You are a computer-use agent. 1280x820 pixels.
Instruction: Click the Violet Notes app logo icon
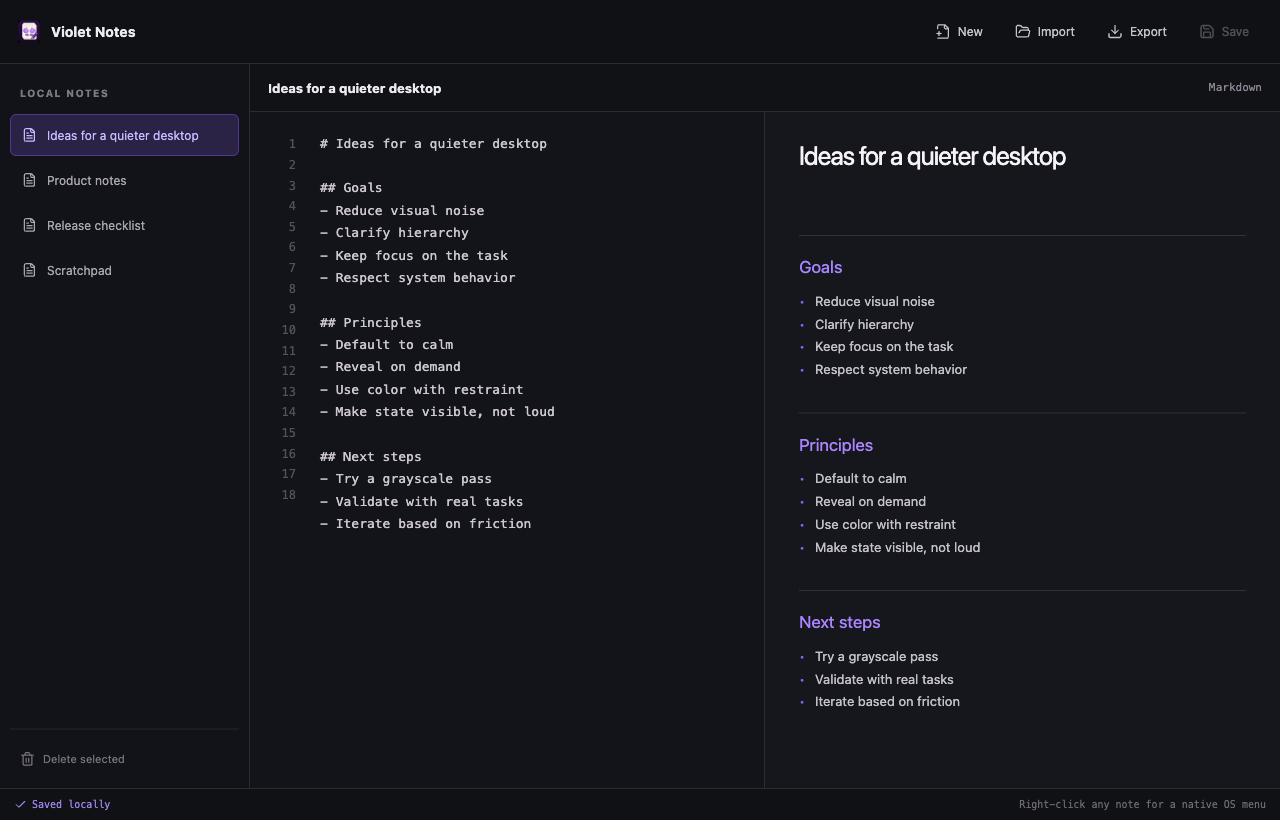pyautogui.click(x=29, y=32)
